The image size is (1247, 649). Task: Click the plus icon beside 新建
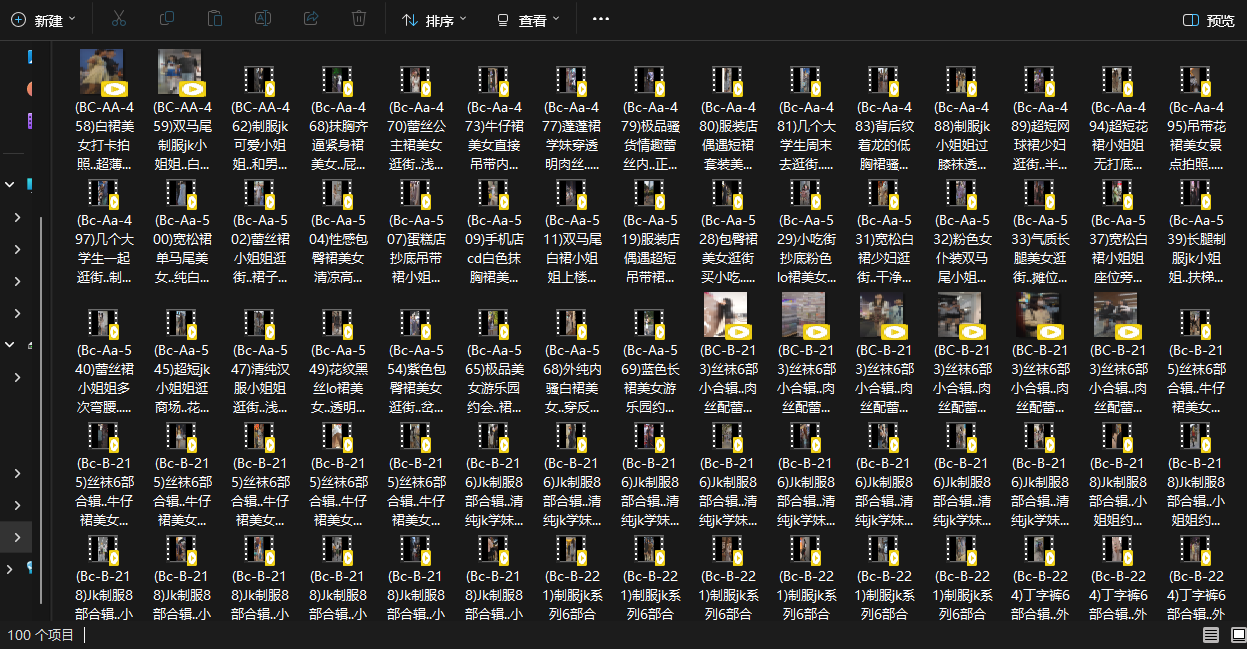click(x=18, y=20)
